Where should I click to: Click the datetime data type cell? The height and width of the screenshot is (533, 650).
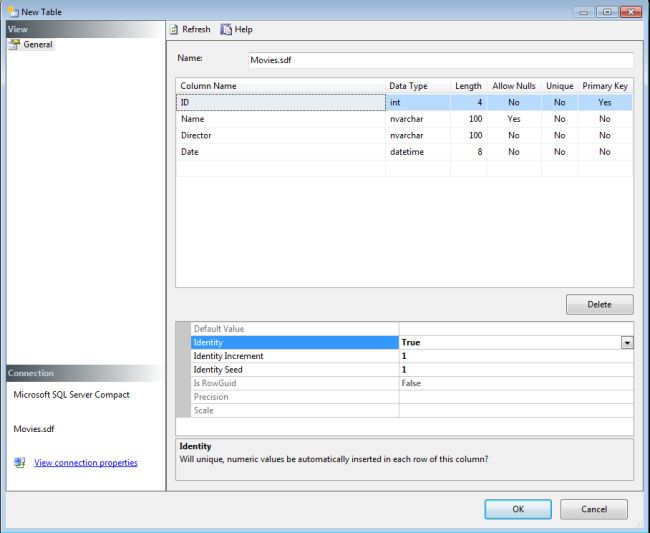click(x=418, y=152)
